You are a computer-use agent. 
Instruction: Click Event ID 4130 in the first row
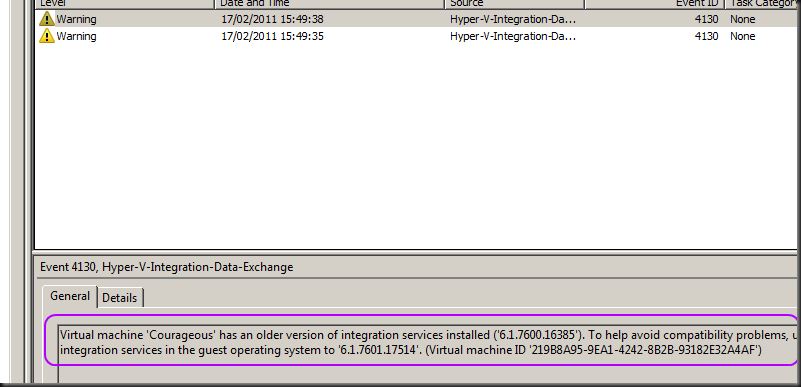pos(706,19)
